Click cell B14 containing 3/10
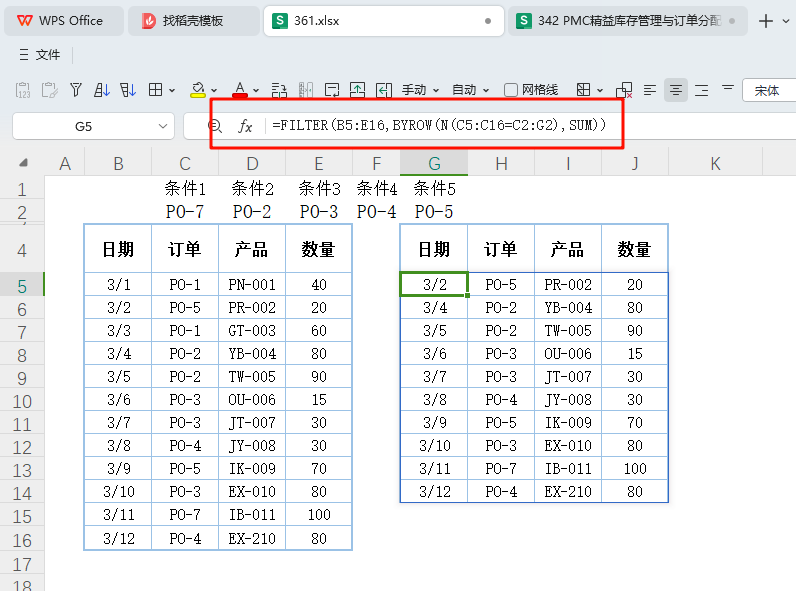The width and height of the screenshot is (796, 591). pos(118,491)
